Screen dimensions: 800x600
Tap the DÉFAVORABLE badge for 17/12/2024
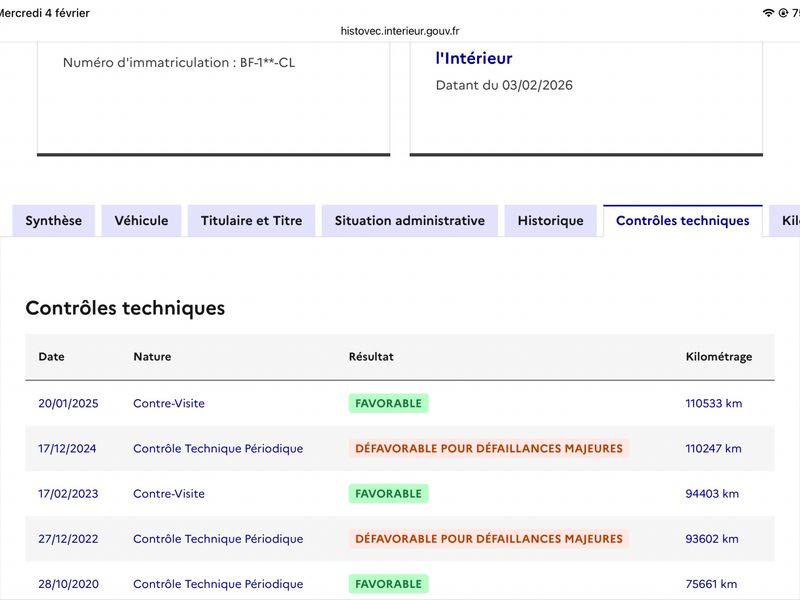coord(488,449)
